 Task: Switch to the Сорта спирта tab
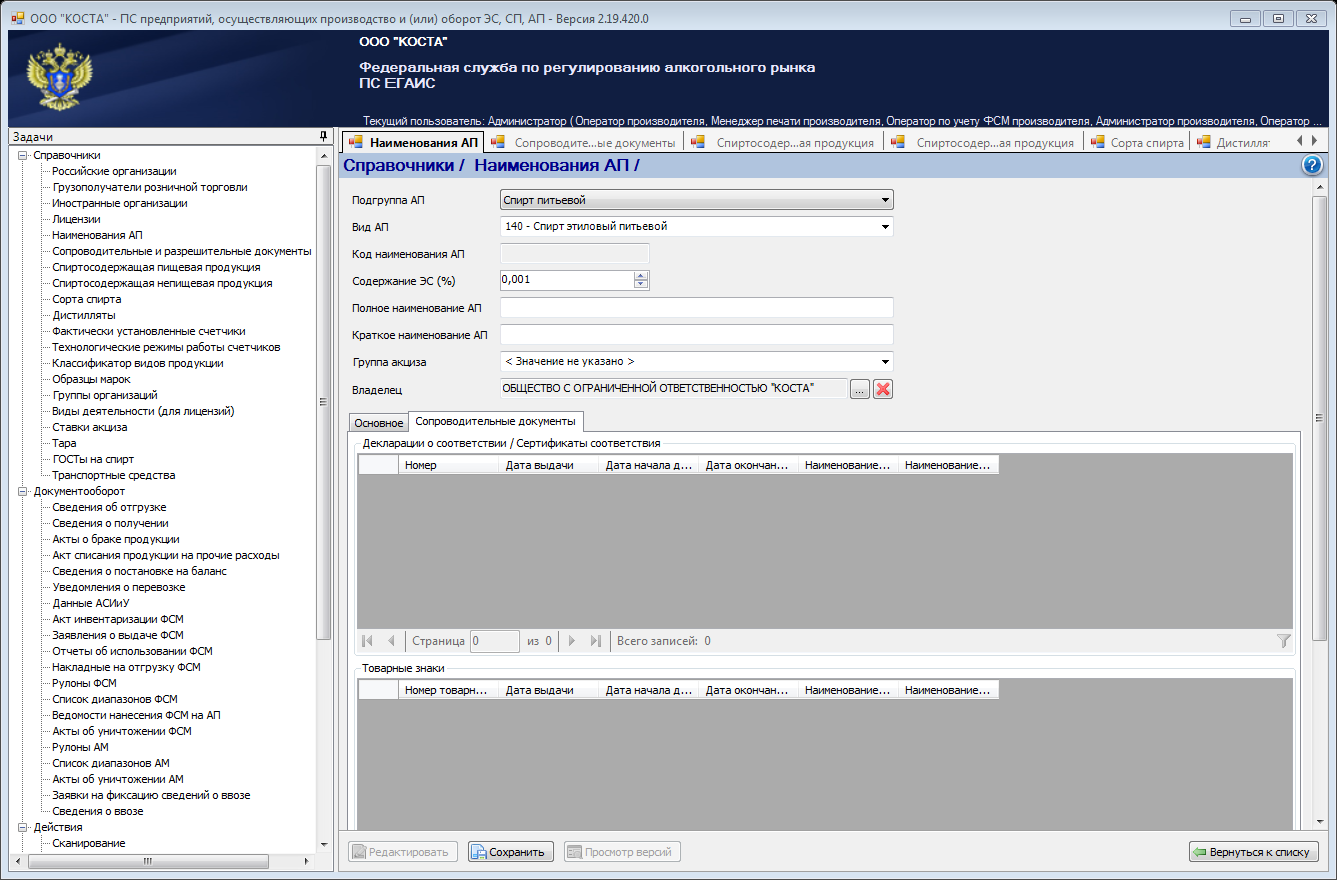1136,142
